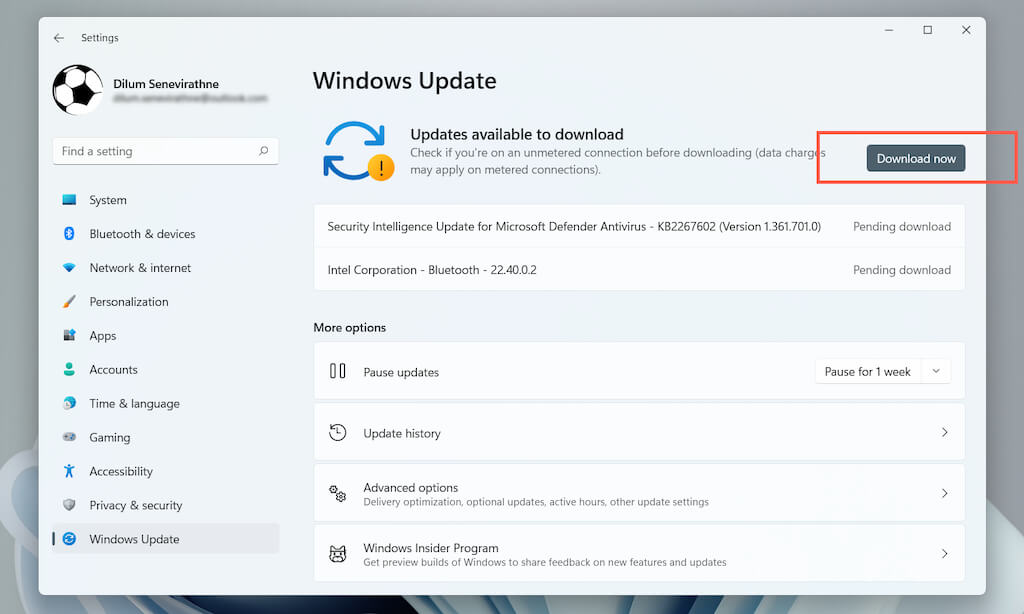This screenshot has width=1024, height=614.
Task: Click the Update history clock icon
Action: point(338,432)
